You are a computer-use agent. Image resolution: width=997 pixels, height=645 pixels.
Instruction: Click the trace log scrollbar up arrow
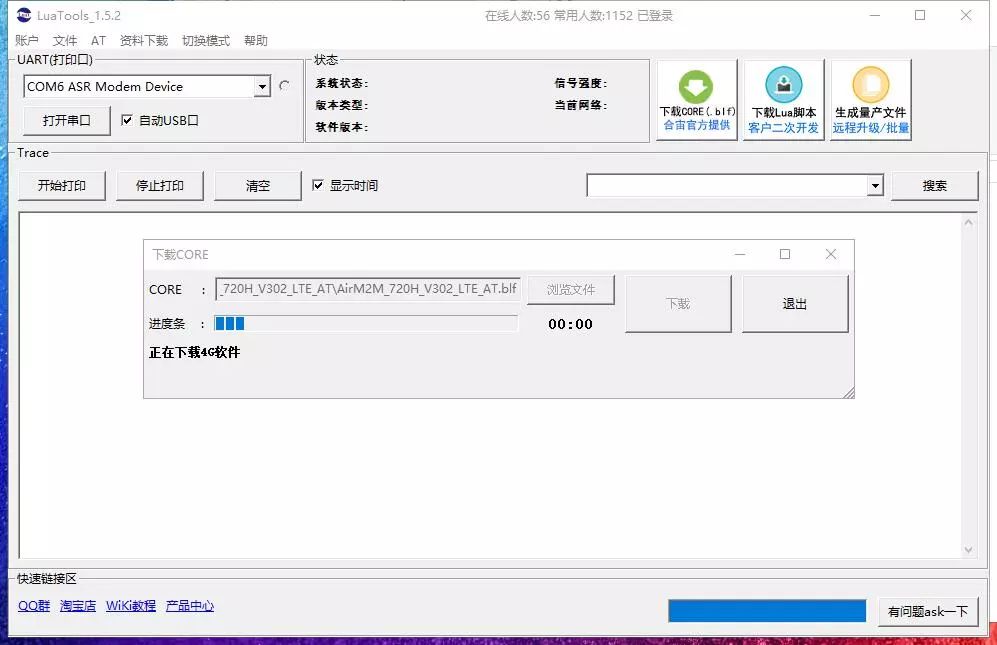tap(968, 223)
